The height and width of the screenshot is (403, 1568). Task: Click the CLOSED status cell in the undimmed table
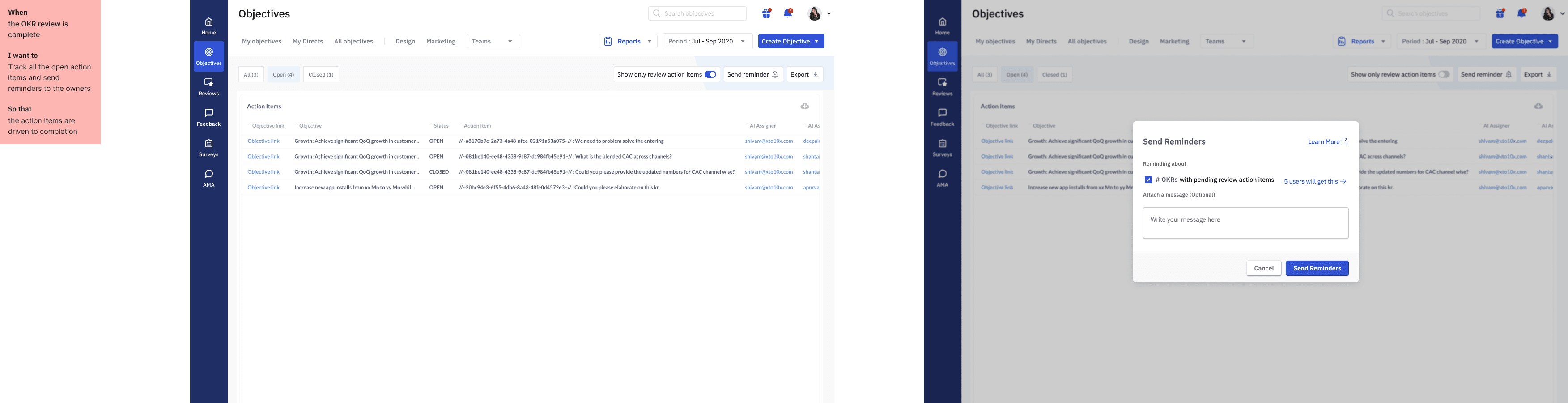(439, 172)
